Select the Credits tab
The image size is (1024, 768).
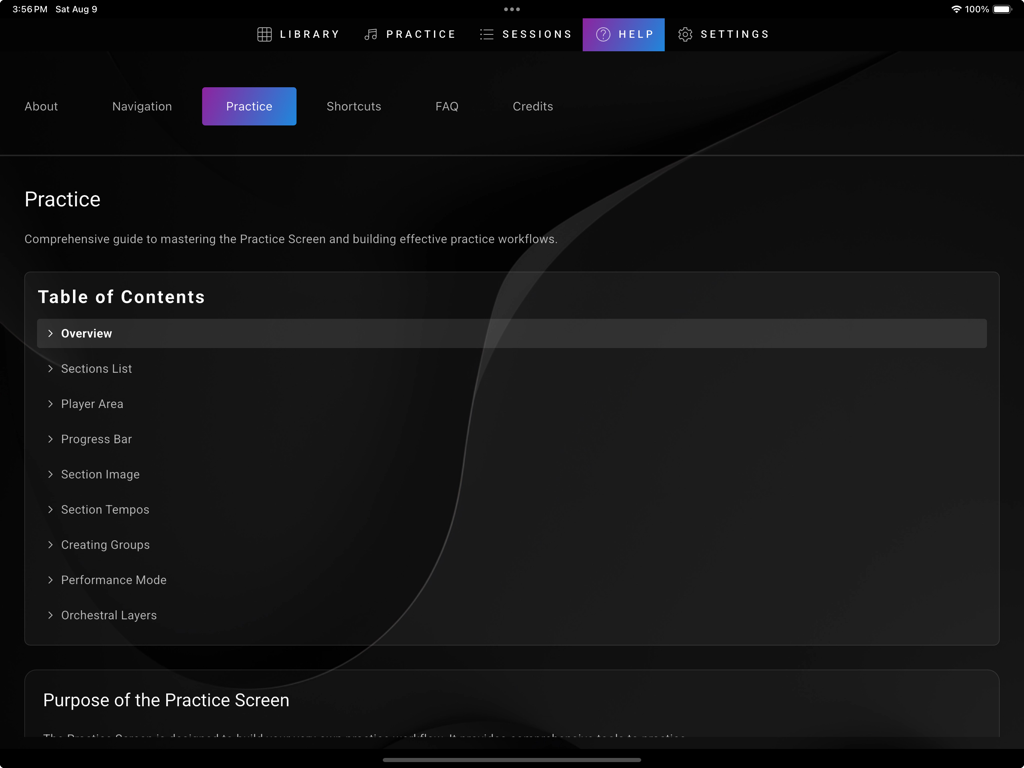532,106
